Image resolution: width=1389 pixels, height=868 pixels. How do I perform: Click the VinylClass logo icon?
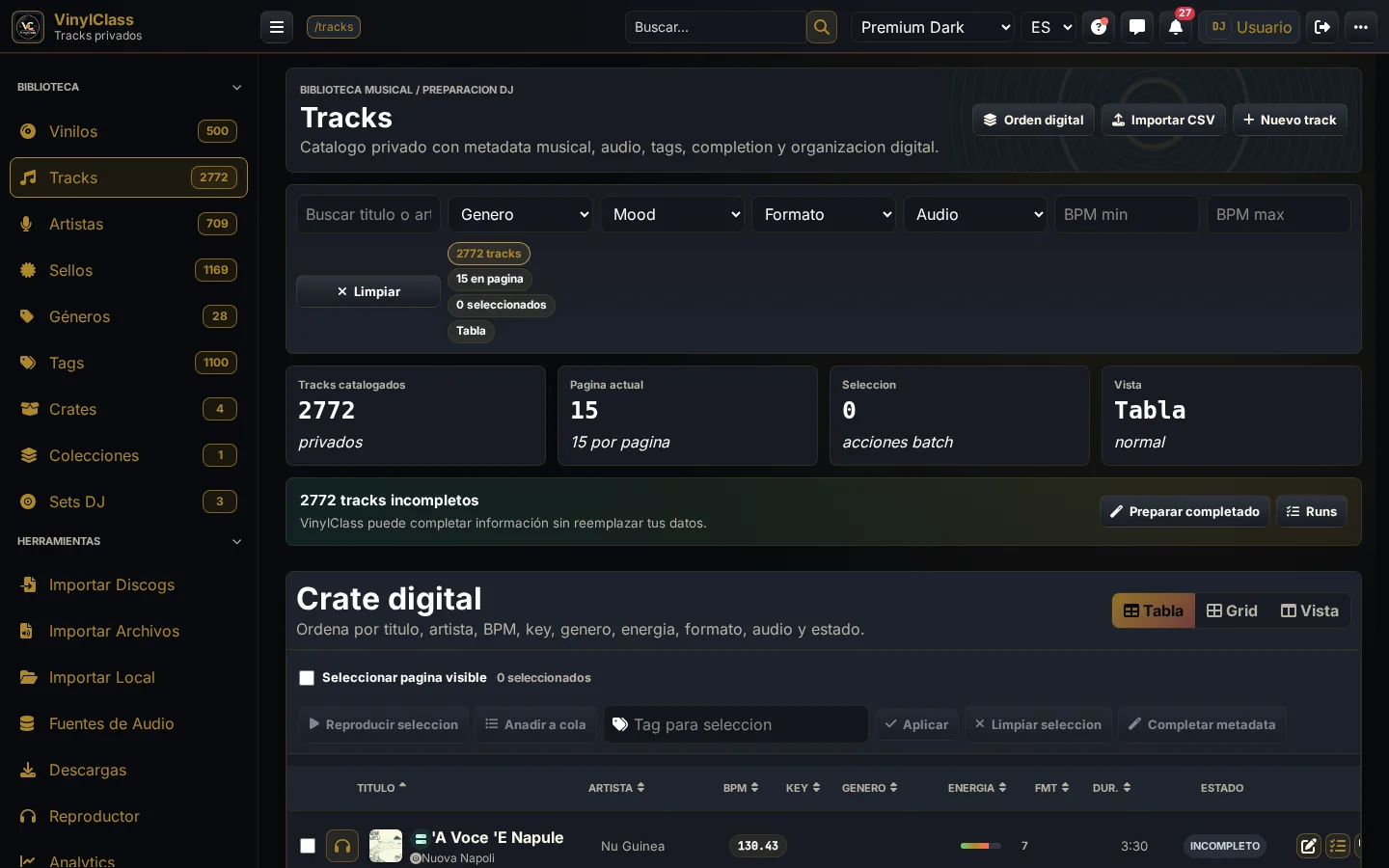point(28,27)
